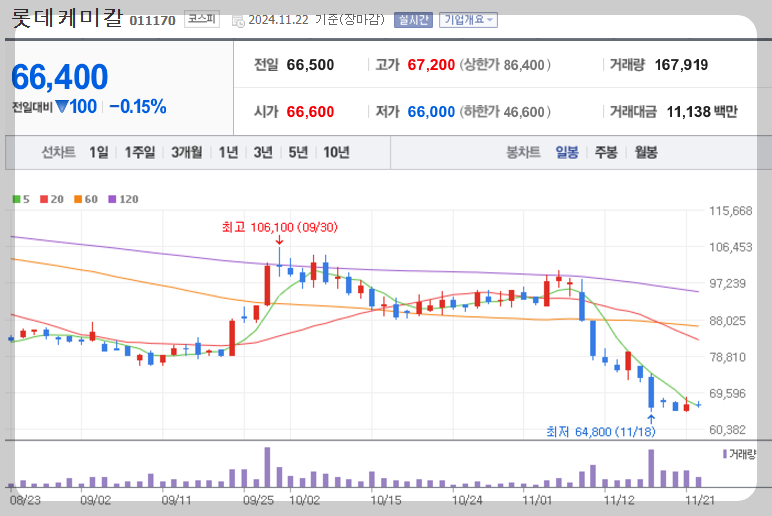Image resolution: width=772 pixels, height=516 pixels.
Task: Click the 하한가 46,600 text
Action: point(505,112)
